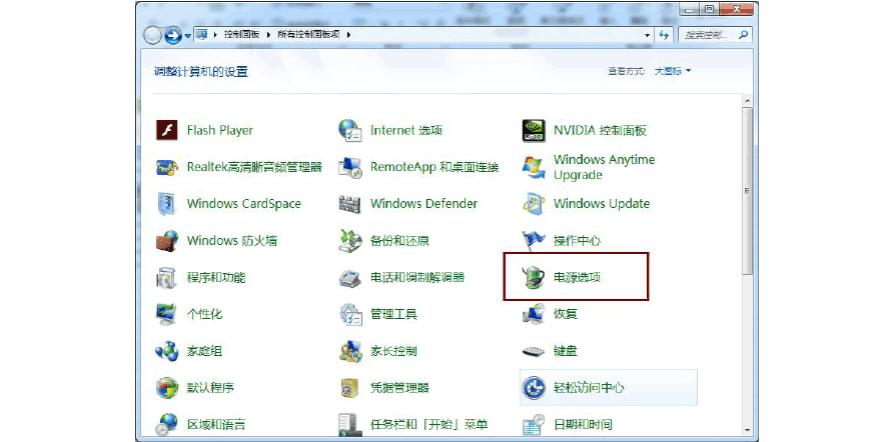This screenshot has height=442, width=893.
Task: Expand the chevron after 控制面板 in the address bar
Action: 269,35
